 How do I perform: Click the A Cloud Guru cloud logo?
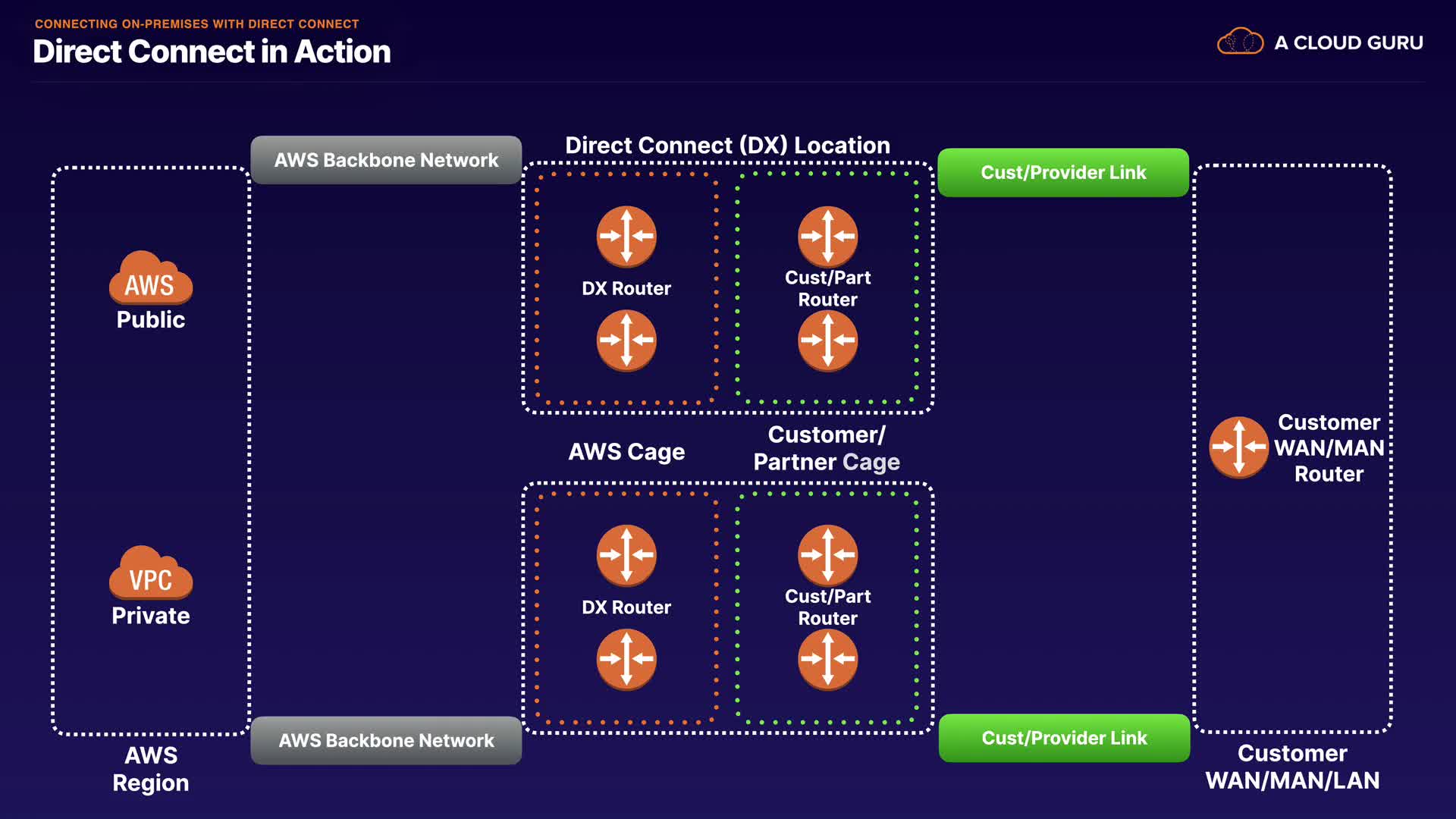pyautogui.click(x=1240, y=42)
